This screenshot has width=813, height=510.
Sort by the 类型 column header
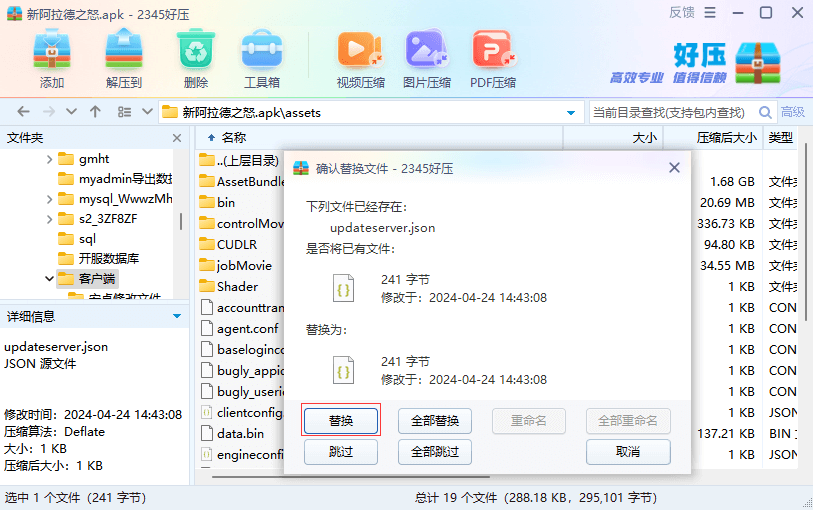(780, 138)
